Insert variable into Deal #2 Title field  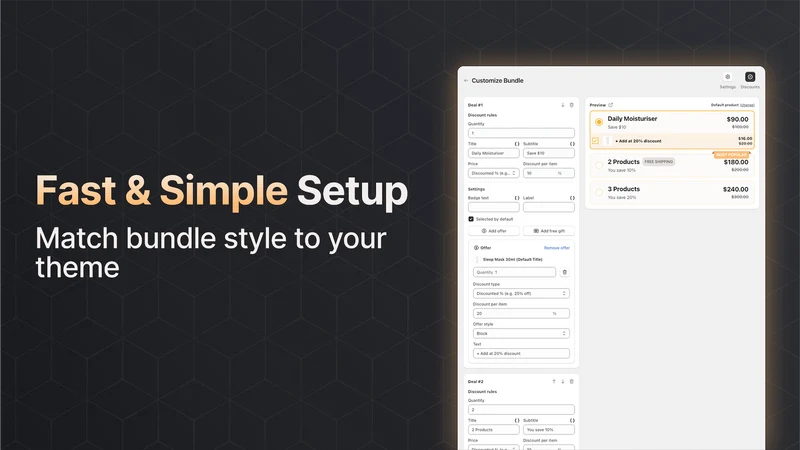[x=517, y=420]
